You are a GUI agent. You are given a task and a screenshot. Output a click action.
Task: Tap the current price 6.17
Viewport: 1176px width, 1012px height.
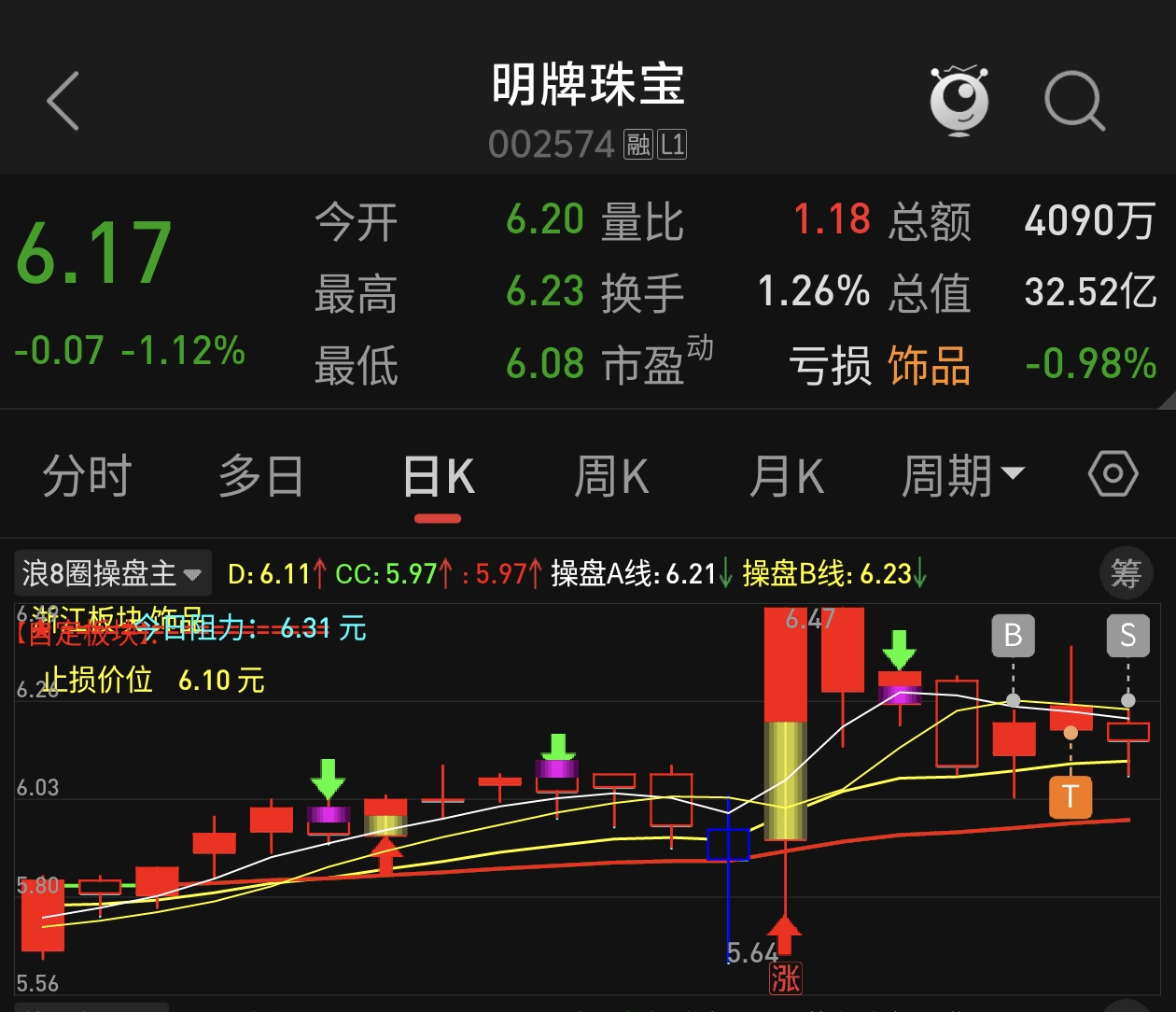point(94,253)
